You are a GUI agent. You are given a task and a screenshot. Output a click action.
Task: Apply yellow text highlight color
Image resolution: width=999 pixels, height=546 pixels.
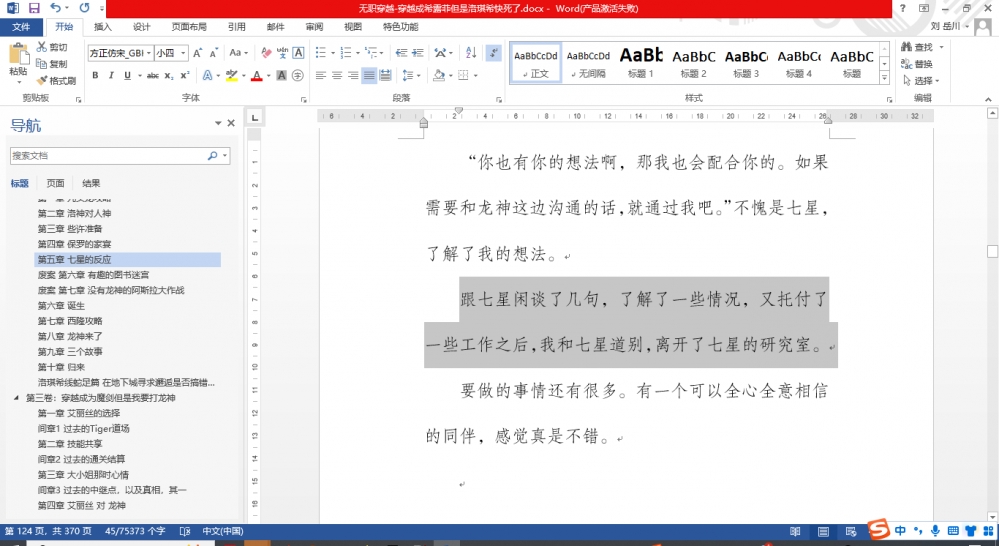(x=231, y=75)
